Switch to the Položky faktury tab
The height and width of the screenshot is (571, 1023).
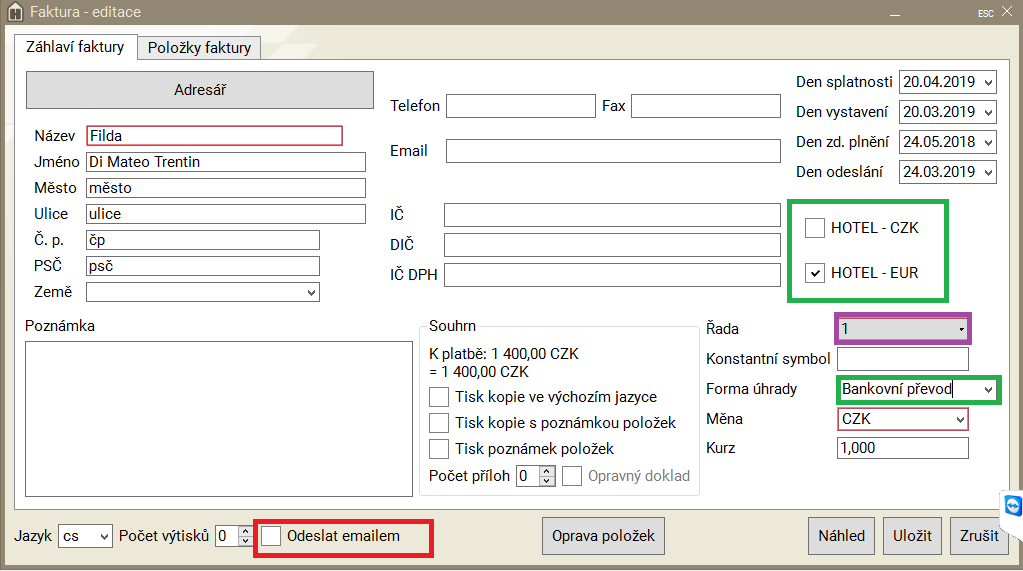(x=199, y=48)
